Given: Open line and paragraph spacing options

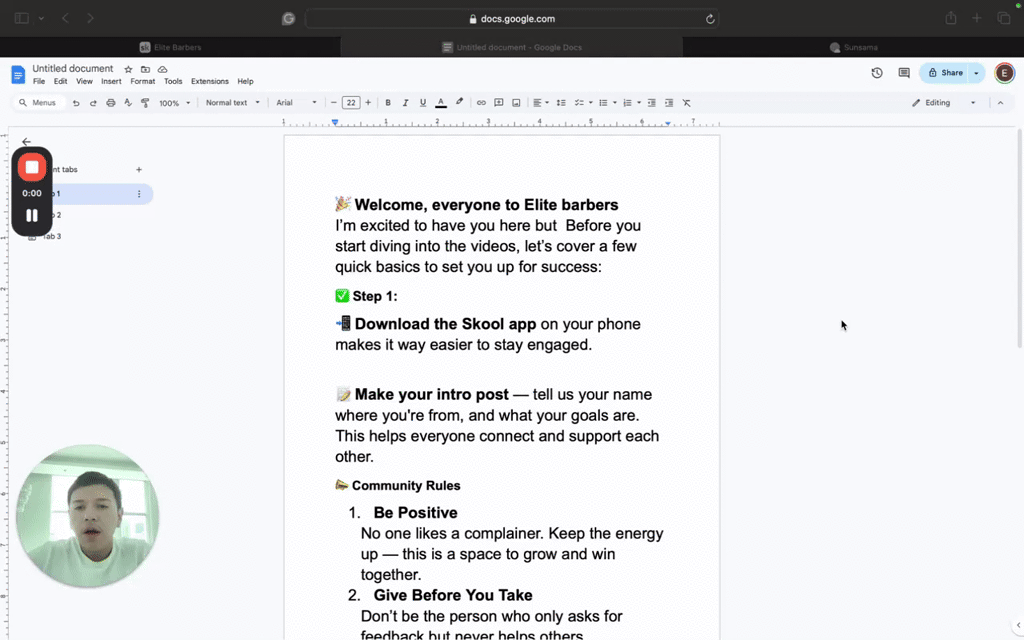Looking at the screenshot, I should click(x=561, y=103).
